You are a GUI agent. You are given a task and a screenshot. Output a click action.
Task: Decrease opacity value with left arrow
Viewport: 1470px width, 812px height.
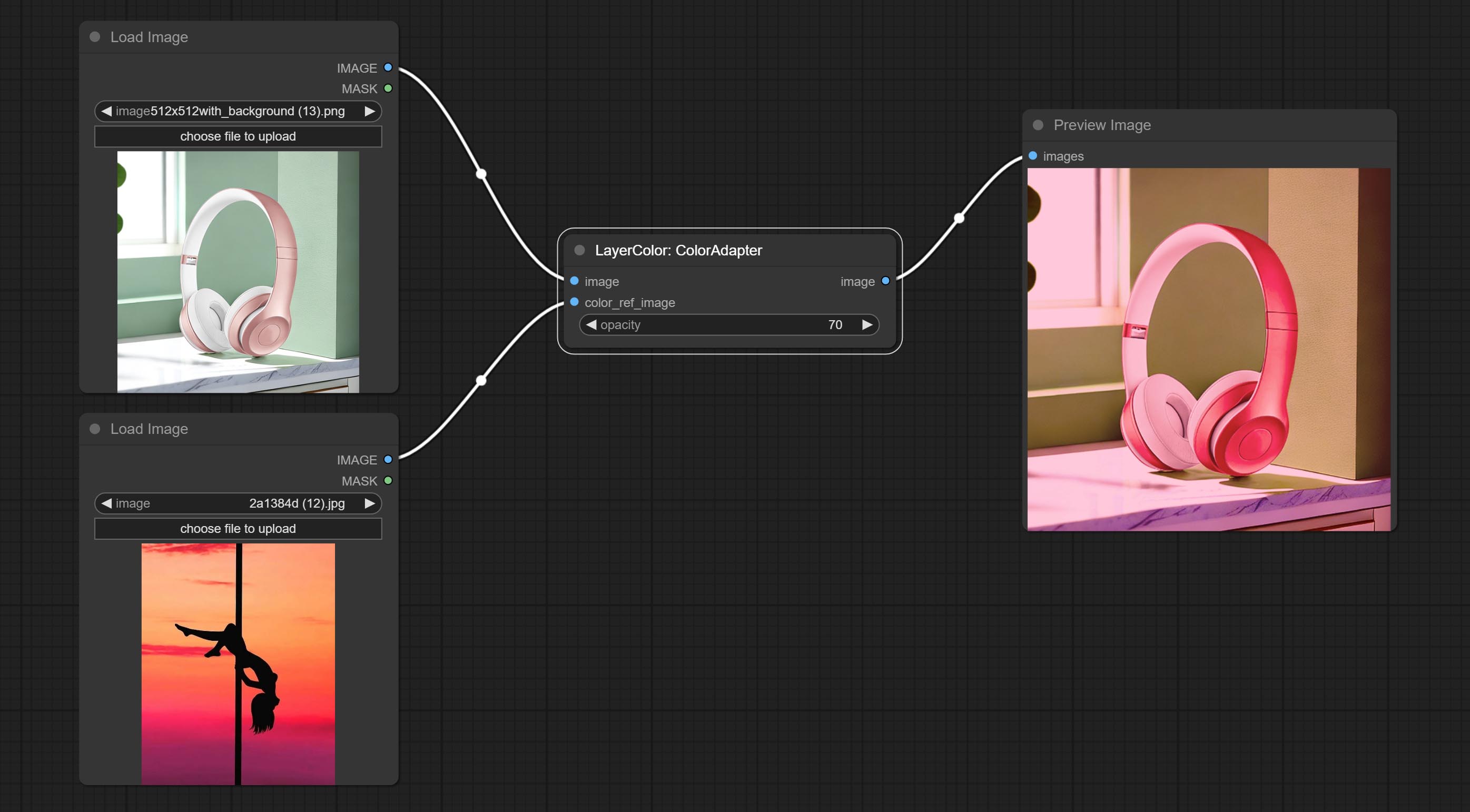pos(591,325)
